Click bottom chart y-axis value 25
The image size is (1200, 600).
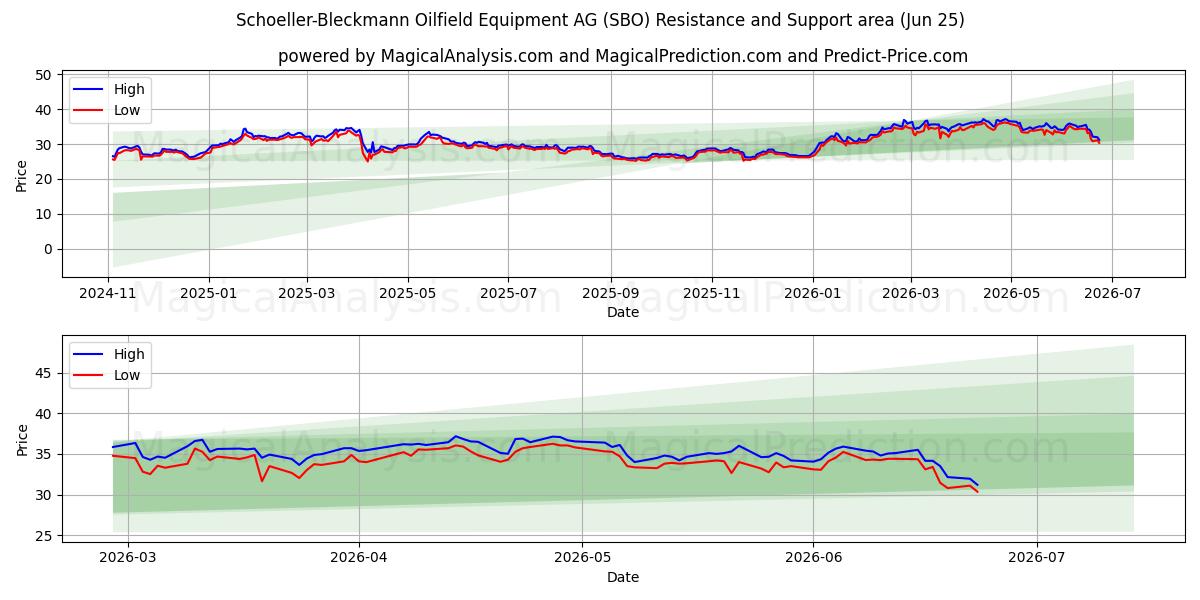[46, 537]
